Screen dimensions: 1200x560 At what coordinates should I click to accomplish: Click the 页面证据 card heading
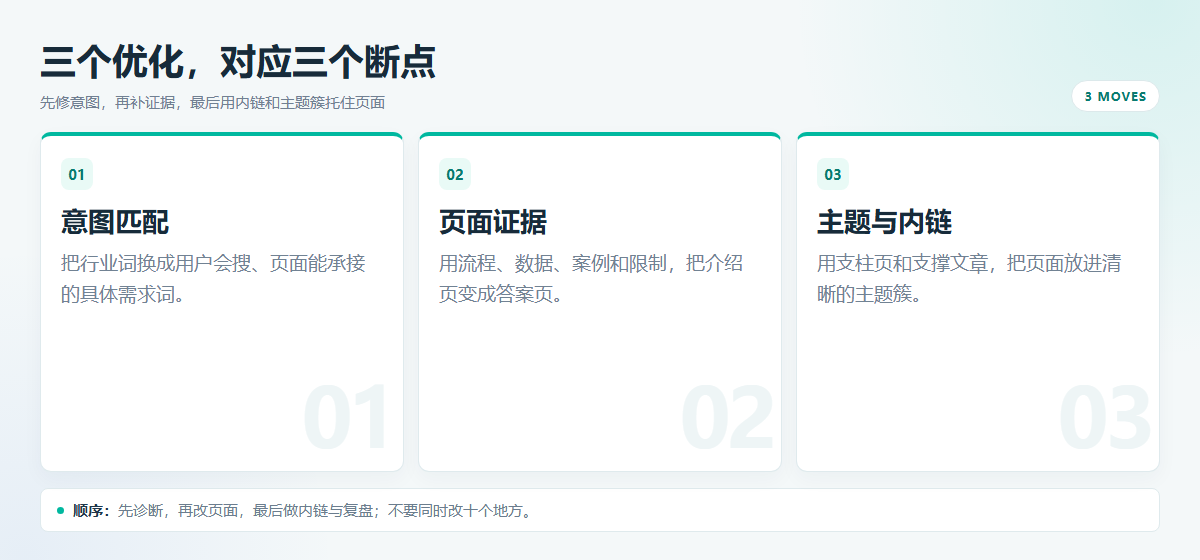[x=493, y=222]
